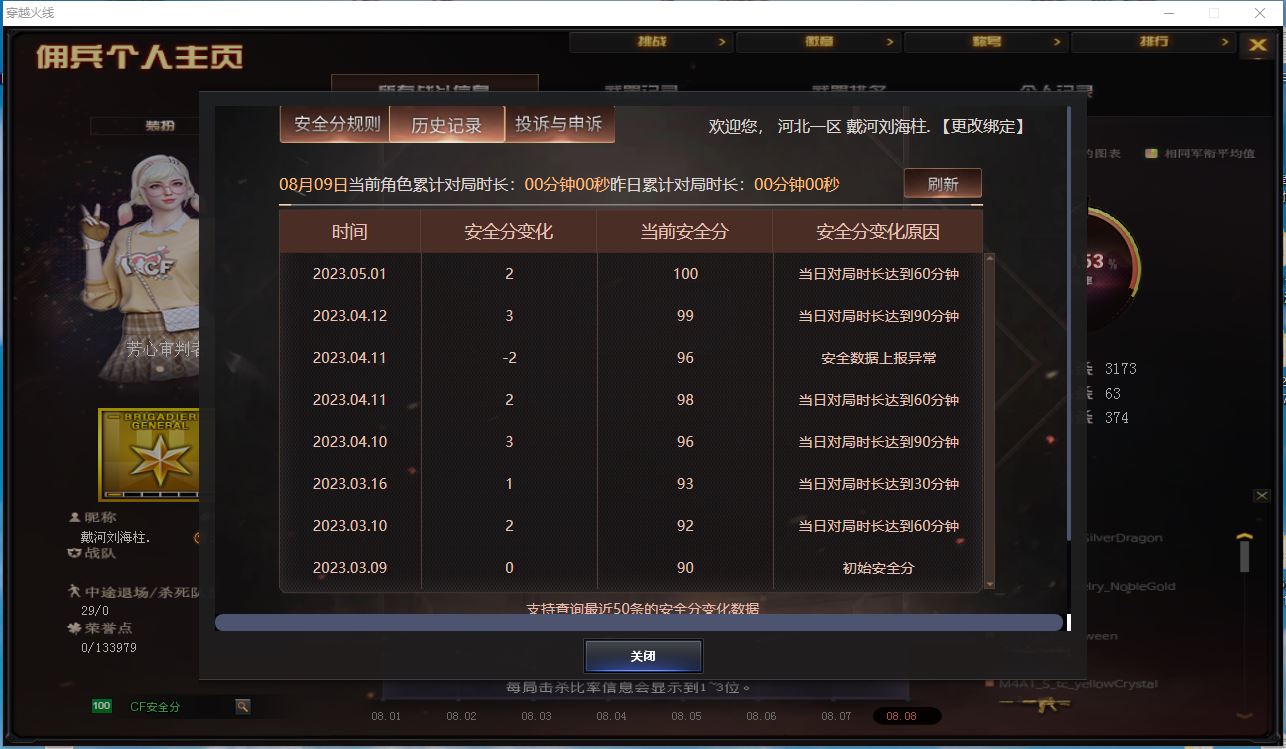
Task: Click the 2023.05.01 date cell
Action: pyautogui.click(x=350, y=274)
